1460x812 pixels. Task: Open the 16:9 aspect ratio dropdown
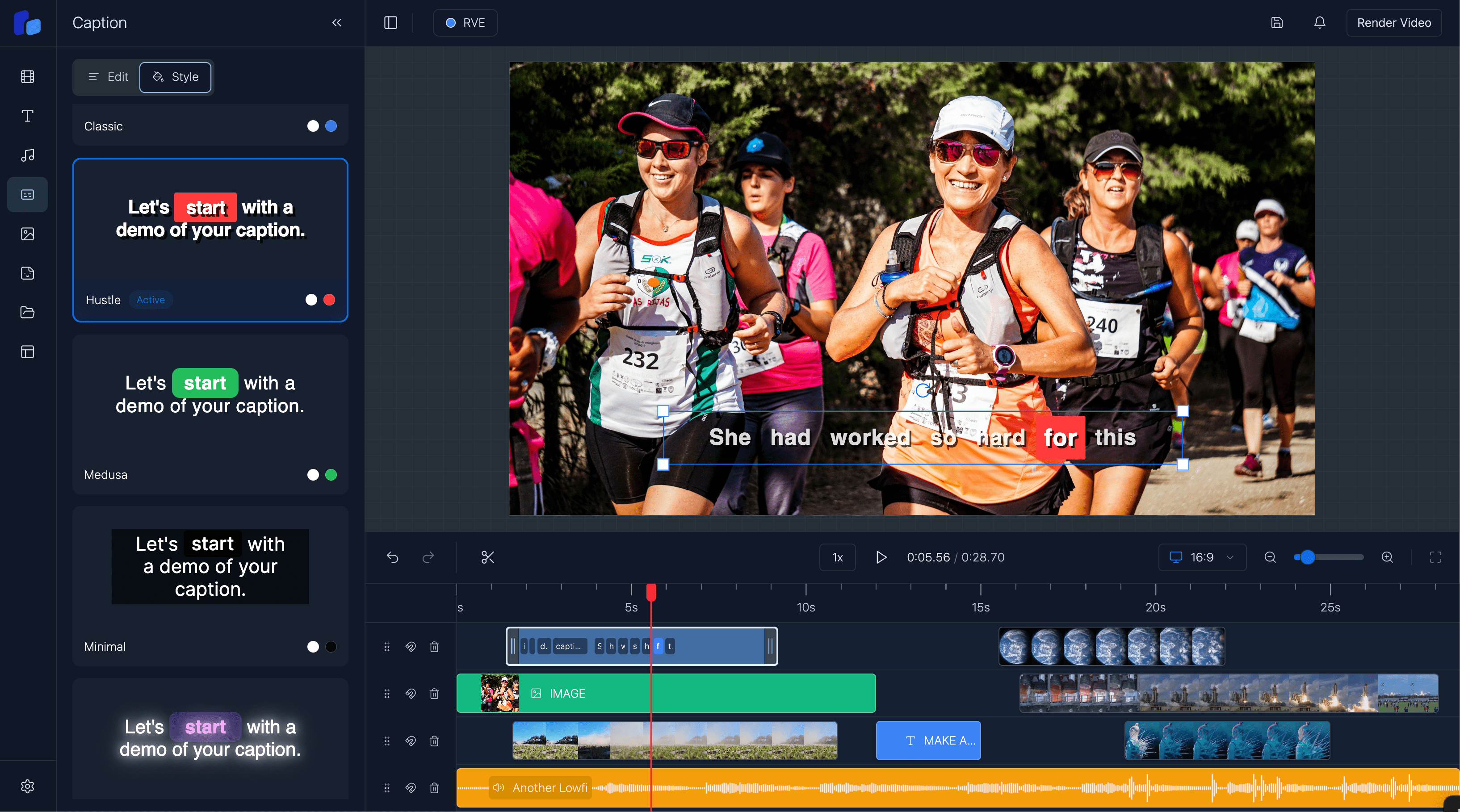[x=1202, y=557]
